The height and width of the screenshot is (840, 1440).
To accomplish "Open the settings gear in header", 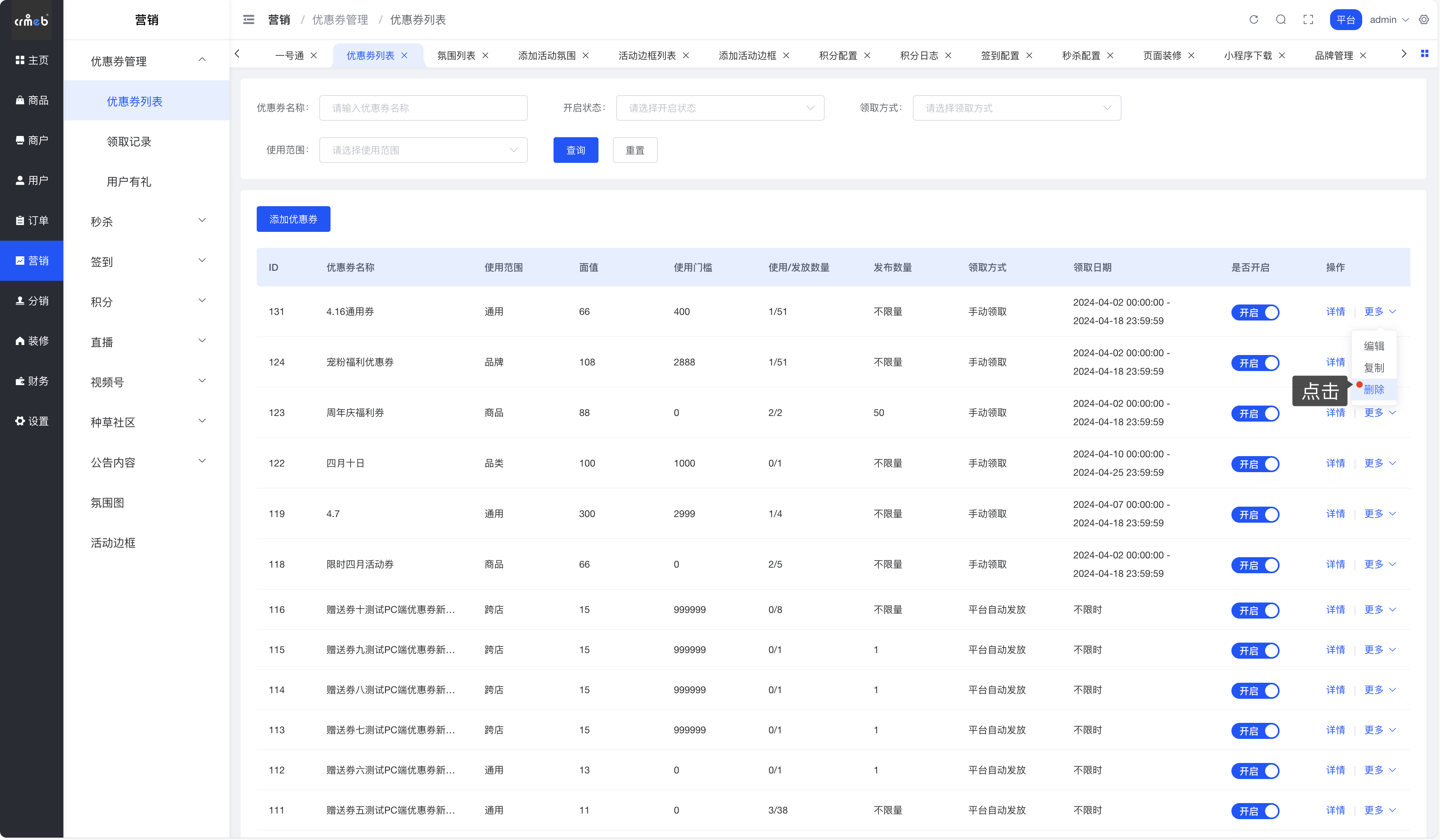I will 1424,19.
